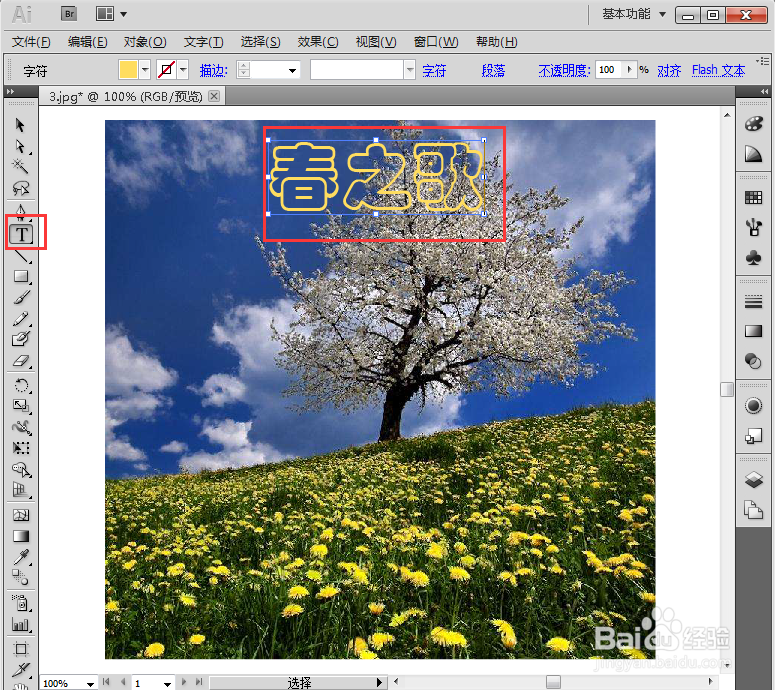Click the Flash 文本 link
775x690 pixels.
[718, 71]
